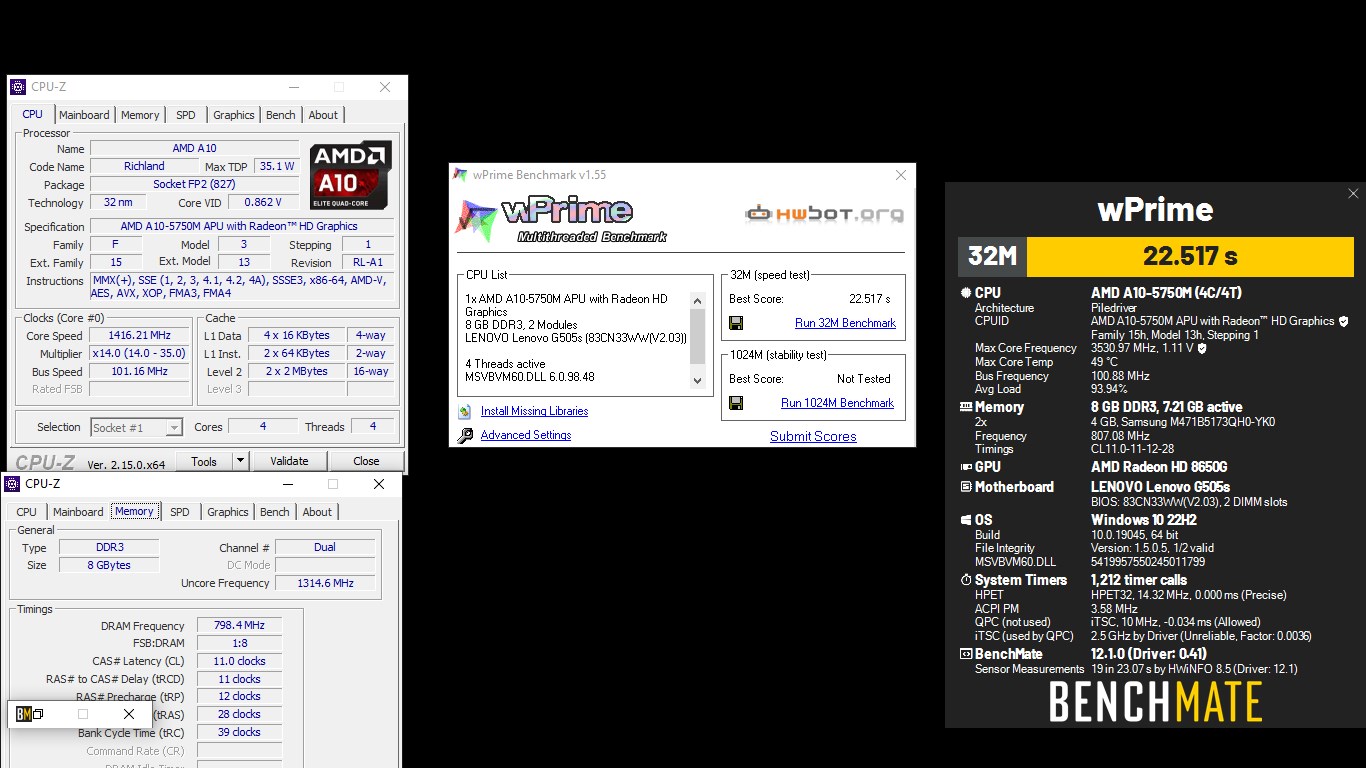Screen dimensions: 1366x768
Task: Click the Uncore Frequency 1314.6 MHz field
Action: click(326, 583)
